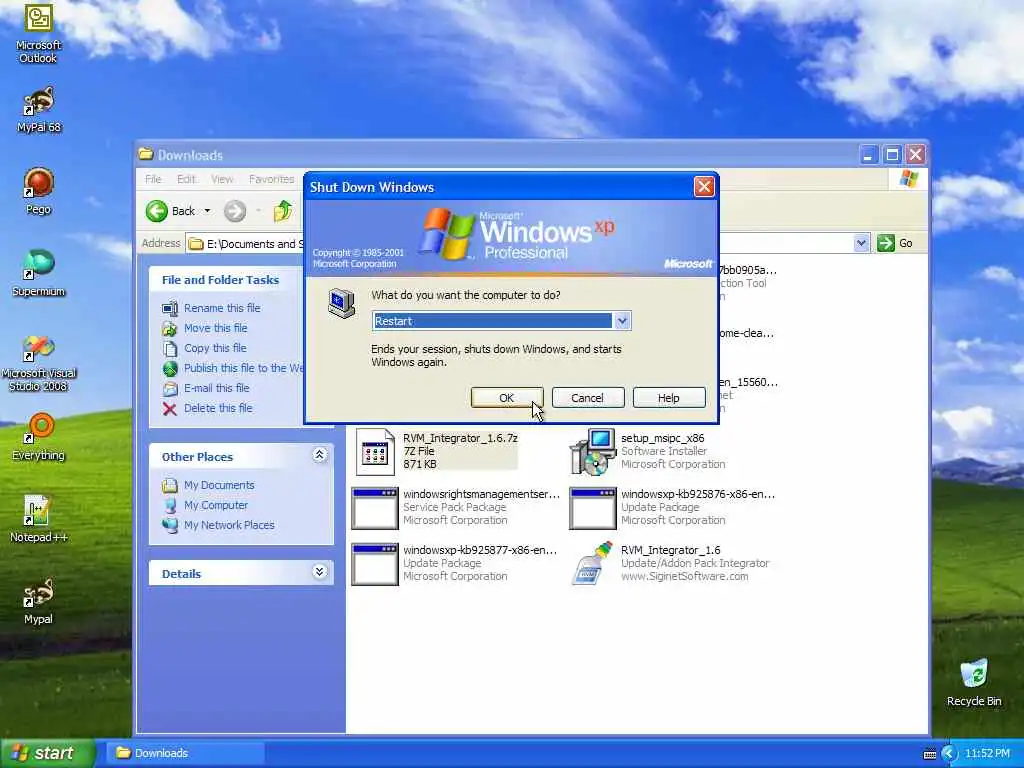The height and width of the screenshot is (768, 1024).
Task: Select windowsxp-kb925876-x86-en update icon
Action: pos(592,507)
